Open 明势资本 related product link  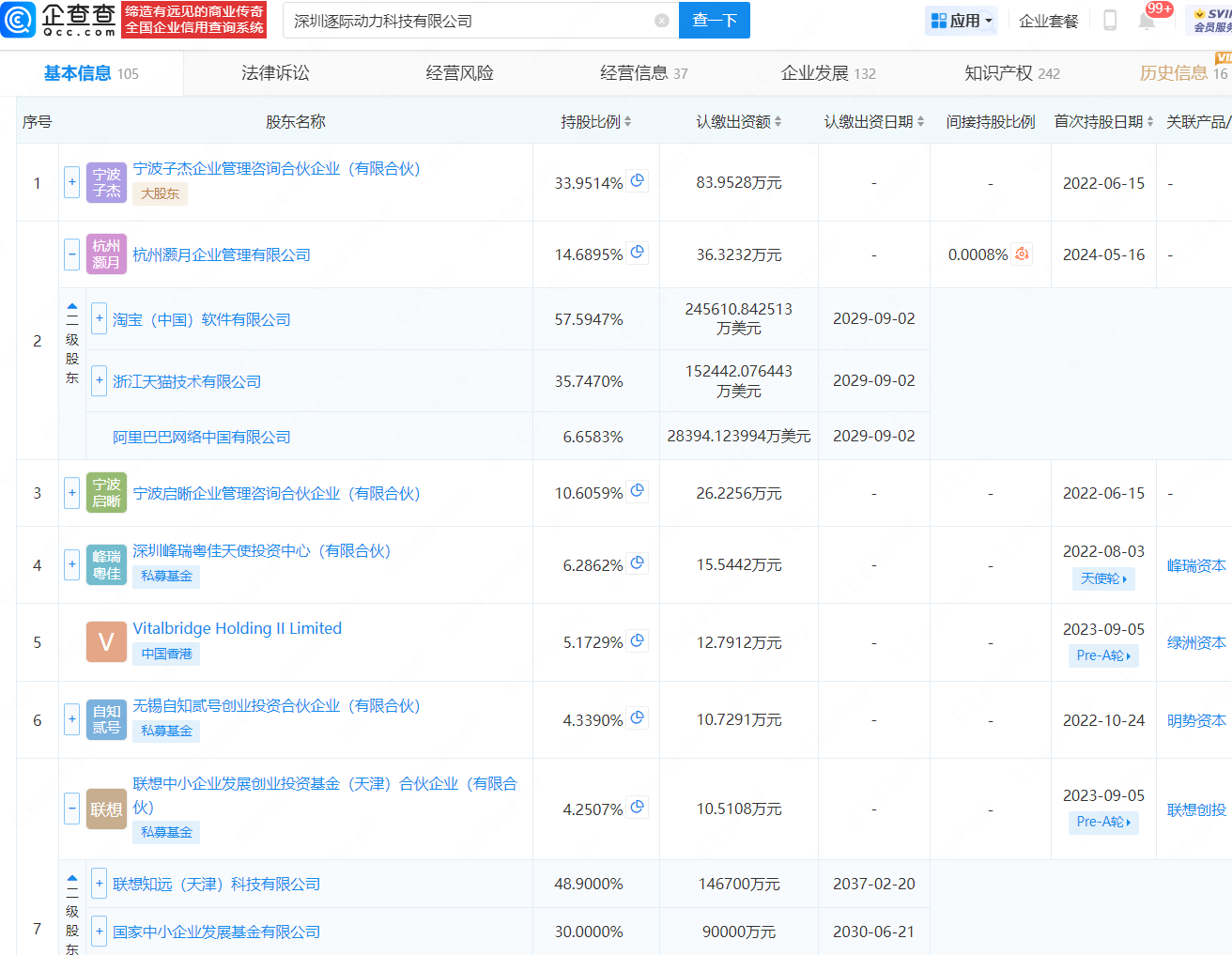1196,720
